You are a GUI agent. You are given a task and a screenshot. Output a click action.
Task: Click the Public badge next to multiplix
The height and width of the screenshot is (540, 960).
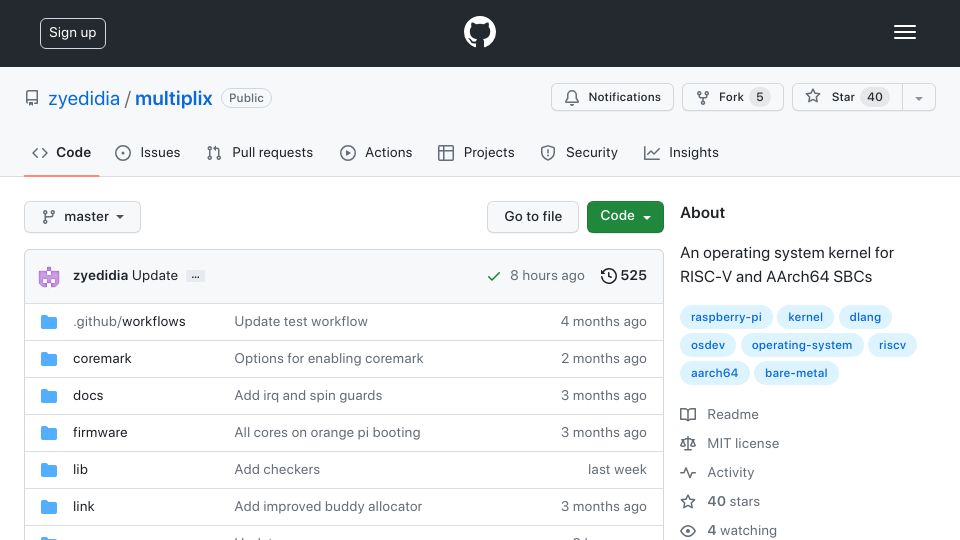pos(246,98)
